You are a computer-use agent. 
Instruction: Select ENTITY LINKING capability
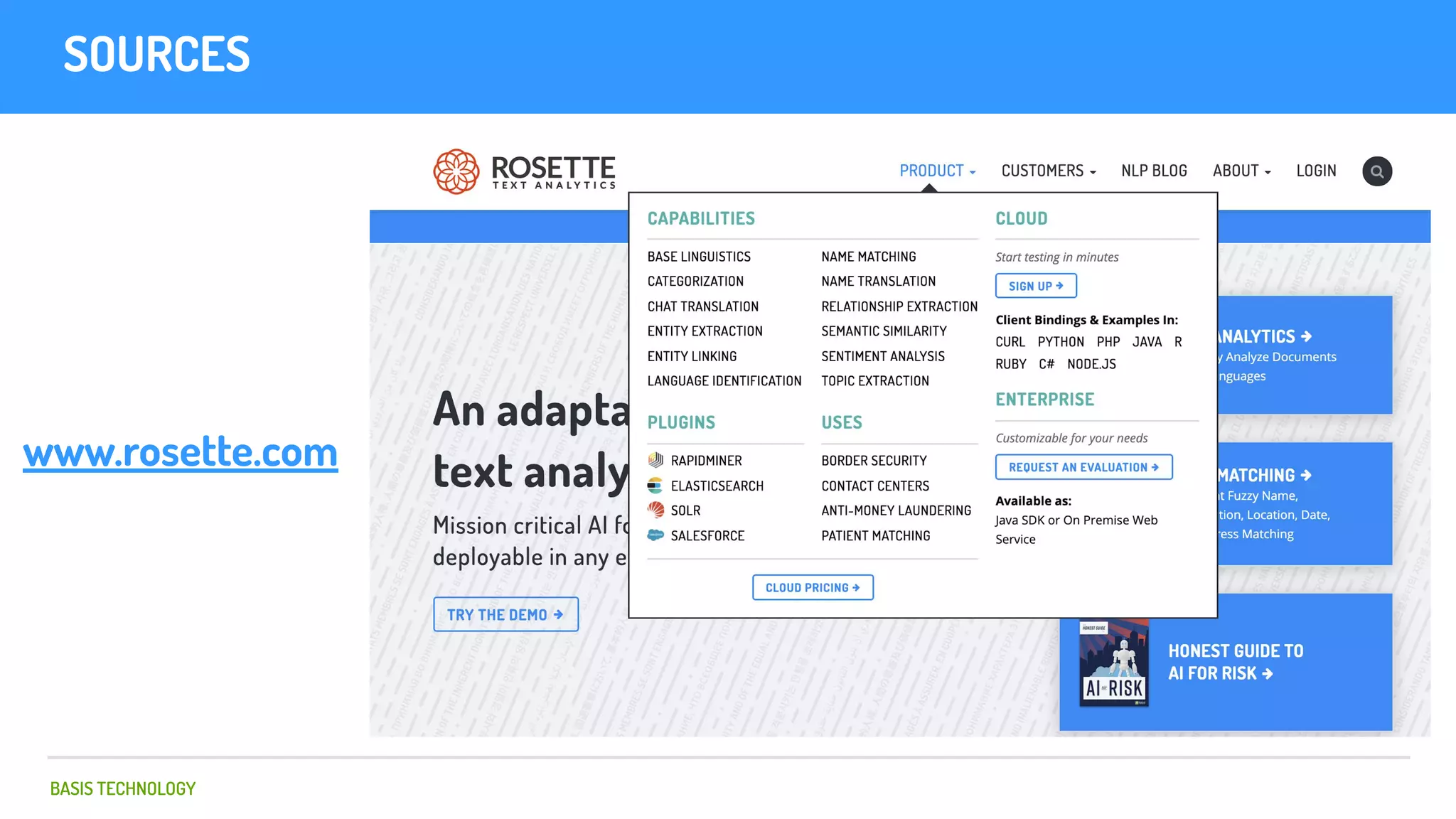coord(692,356)
